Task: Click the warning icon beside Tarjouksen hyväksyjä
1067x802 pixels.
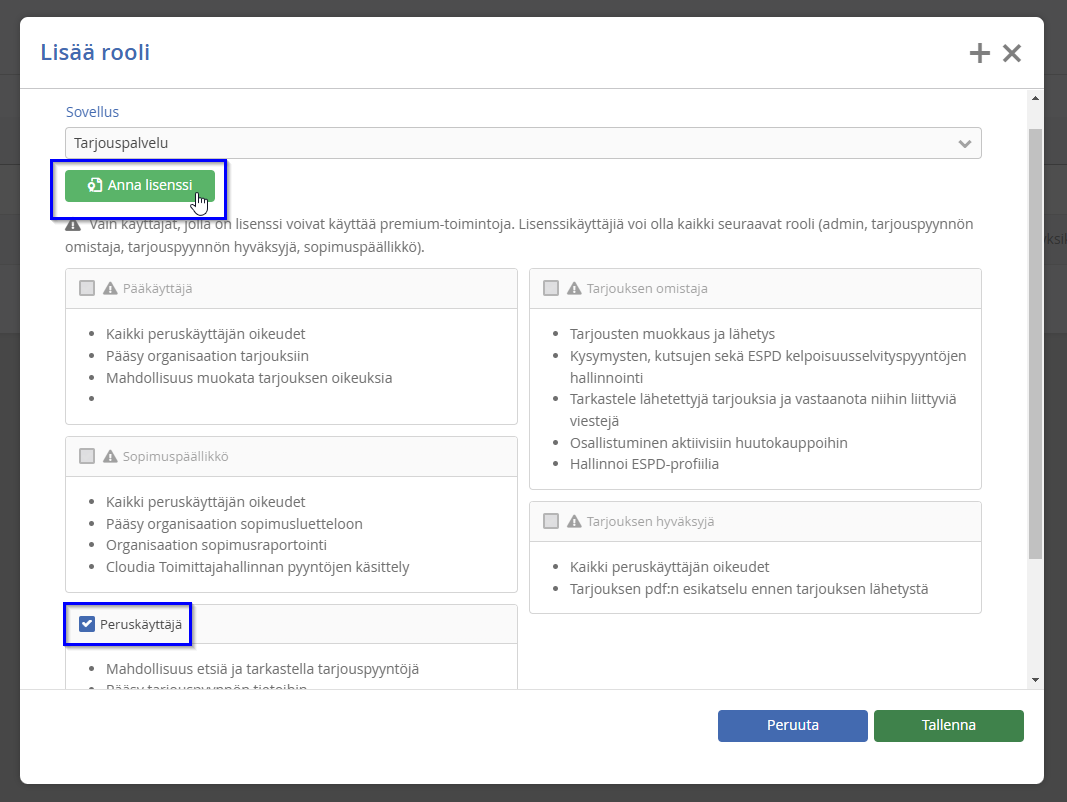Action: click(574, 521)
